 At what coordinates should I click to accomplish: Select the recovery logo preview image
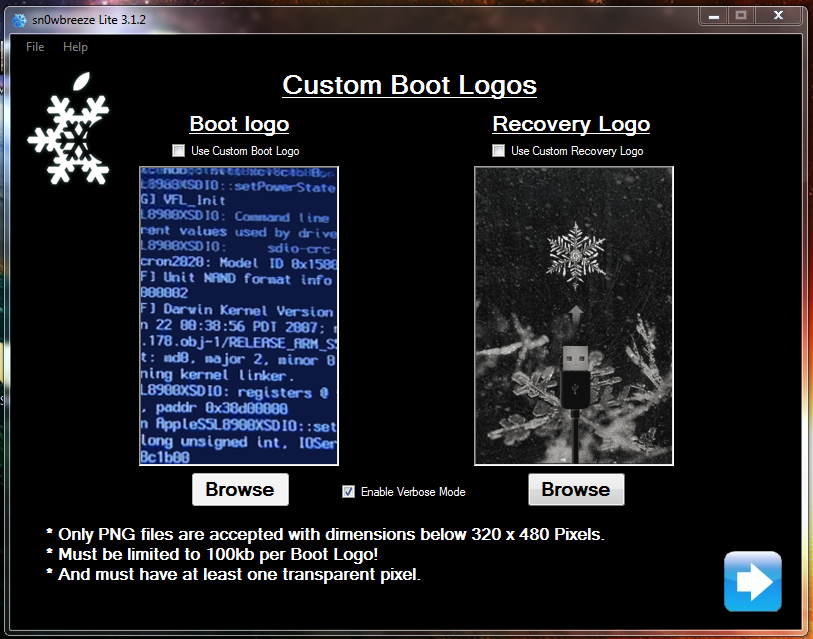[574, 316]
